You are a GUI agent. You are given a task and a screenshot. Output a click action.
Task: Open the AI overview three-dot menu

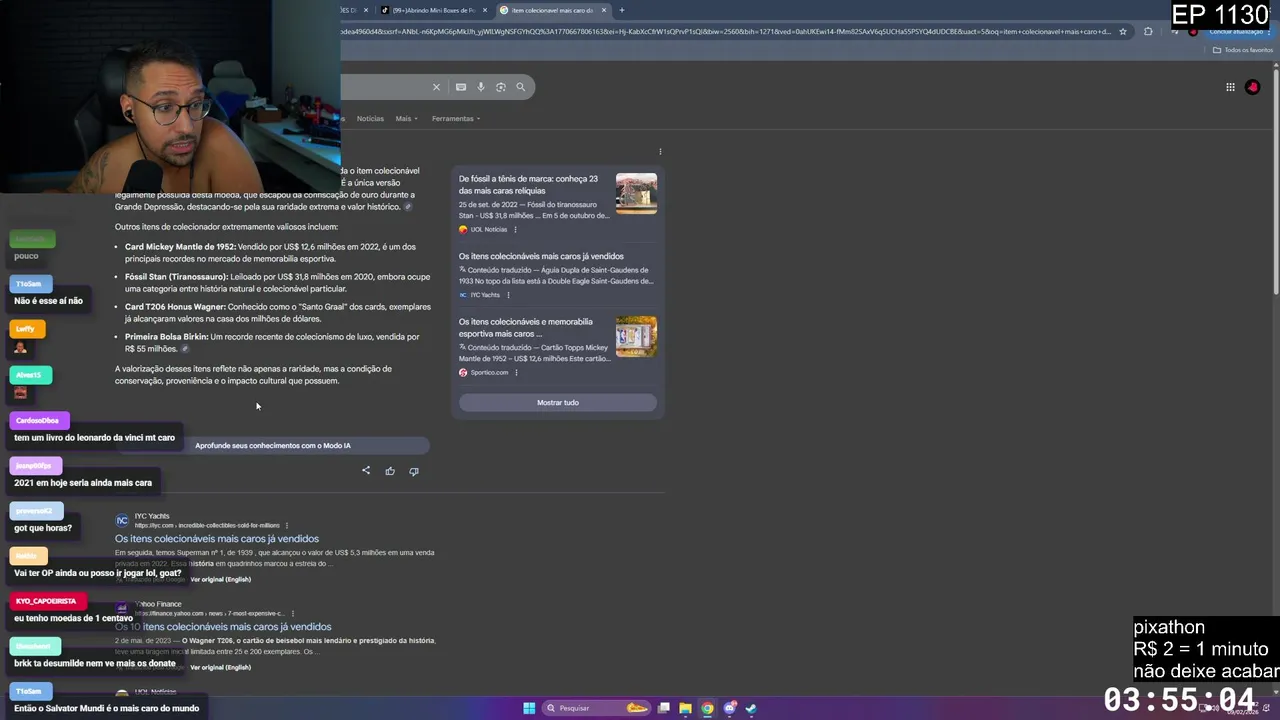click(660, 152)
